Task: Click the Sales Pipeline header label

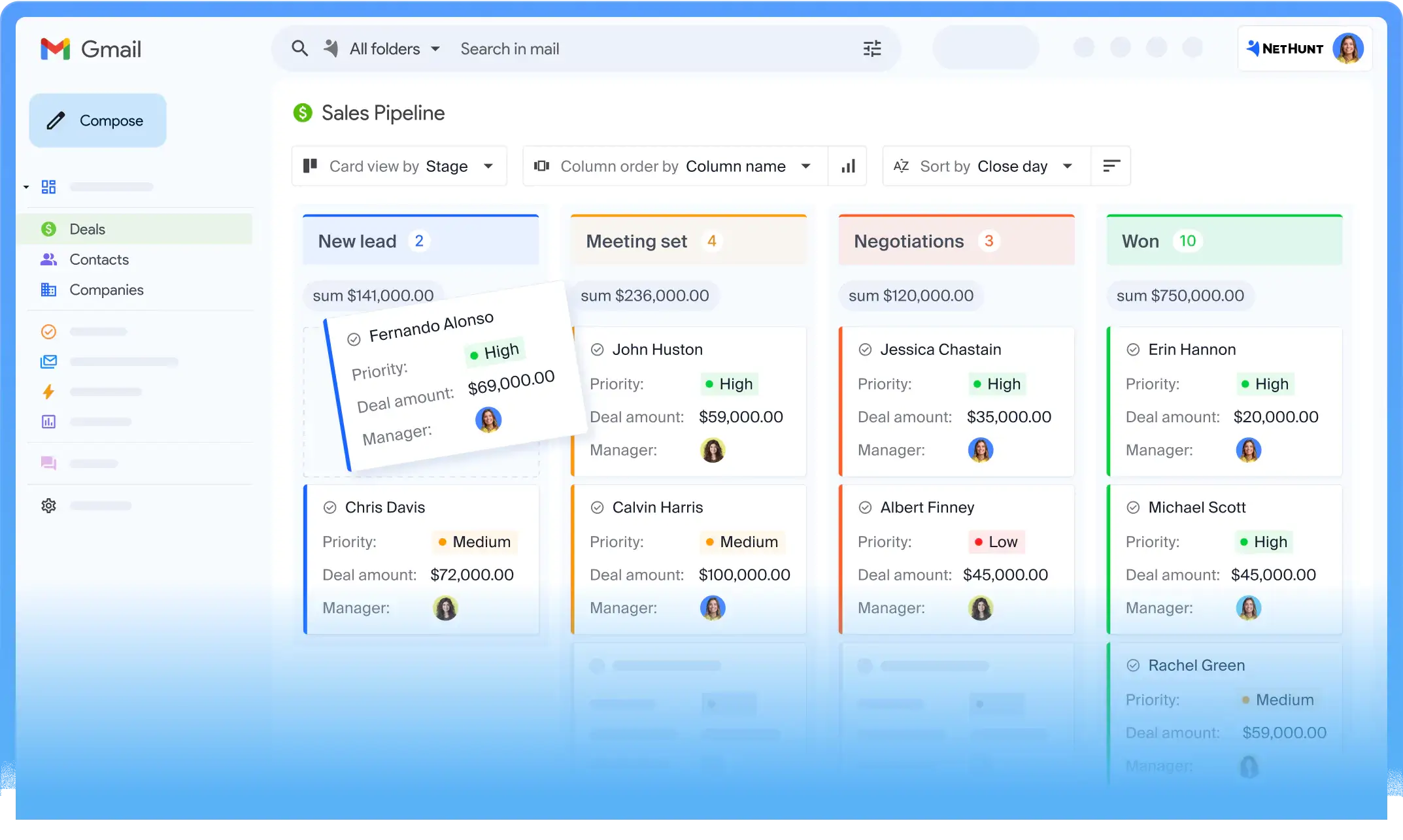Action: [x=382, y=112]
